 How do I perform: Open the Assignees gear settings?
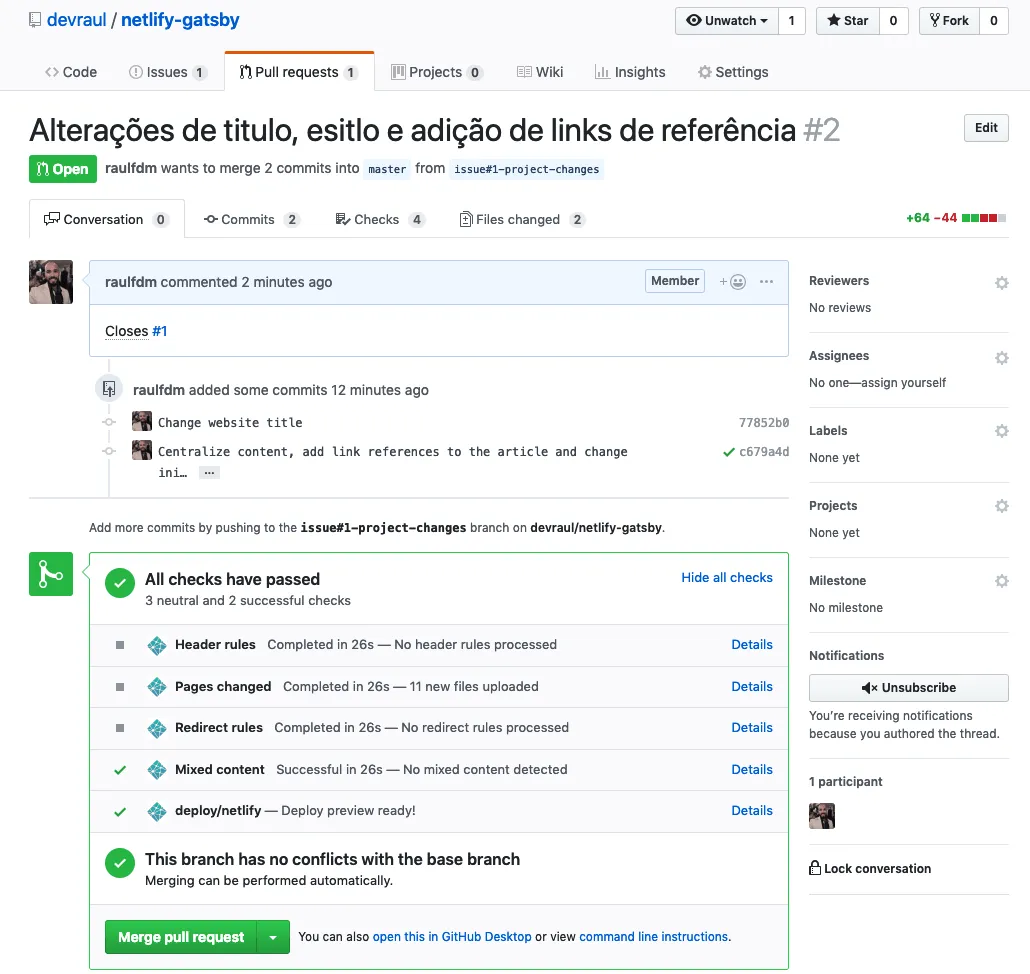pyautogui.click(x=1001, y=358)
